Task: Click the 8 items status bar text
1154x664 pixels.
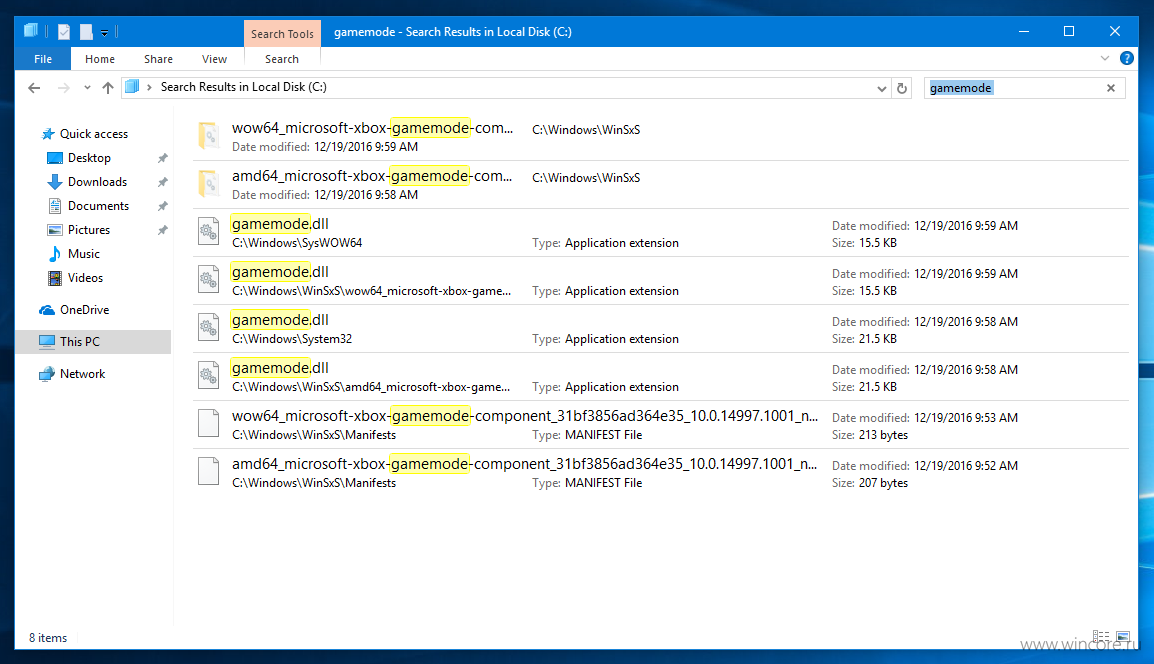Action: point(48,638)
